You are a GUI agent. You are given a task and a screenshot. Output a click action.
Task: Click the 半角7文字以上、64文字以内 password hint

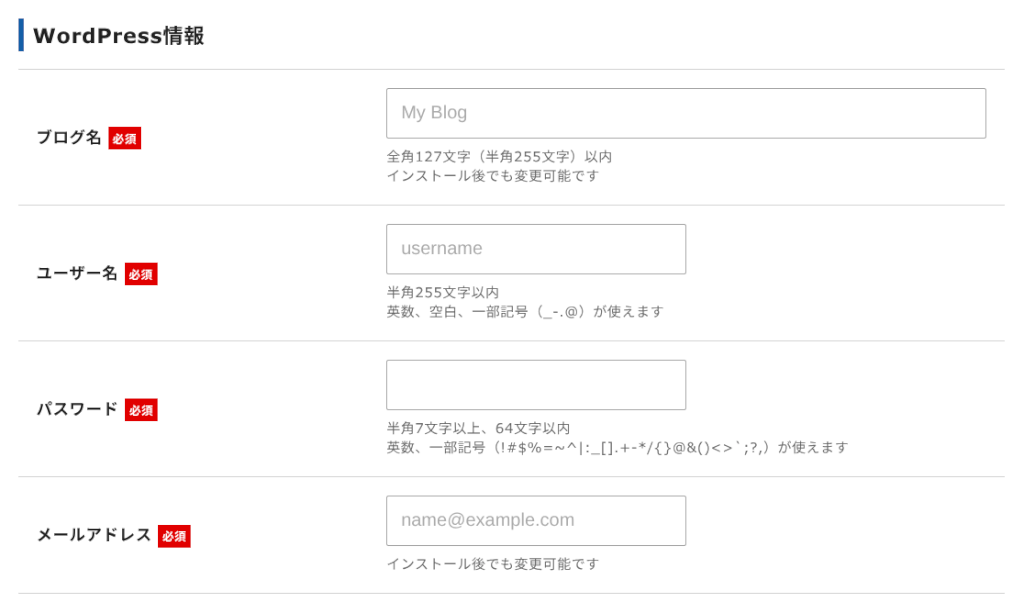(x=478, y=429)
